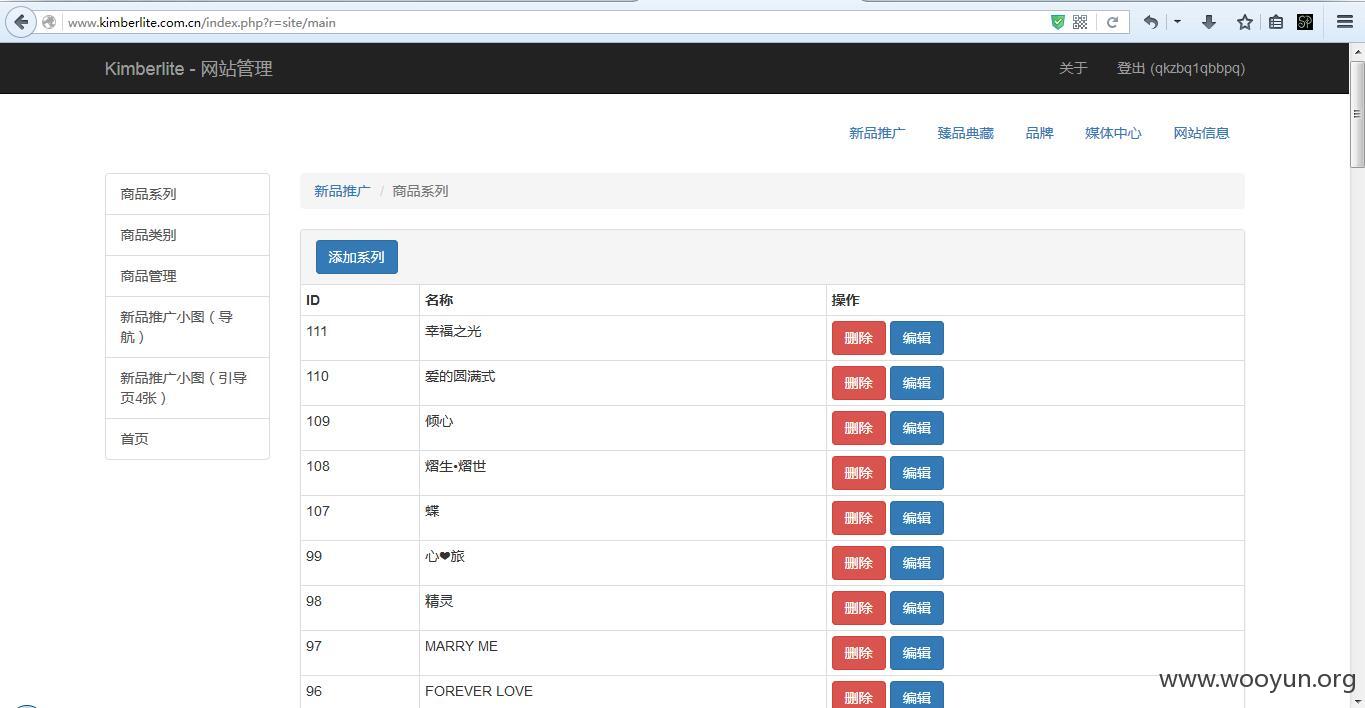Image resolution: width=1365 pixels, height=708 pixels.
Task: Show bookmarks list clipboard icon
Action: pyautogui.click(x=1276, y=22)
